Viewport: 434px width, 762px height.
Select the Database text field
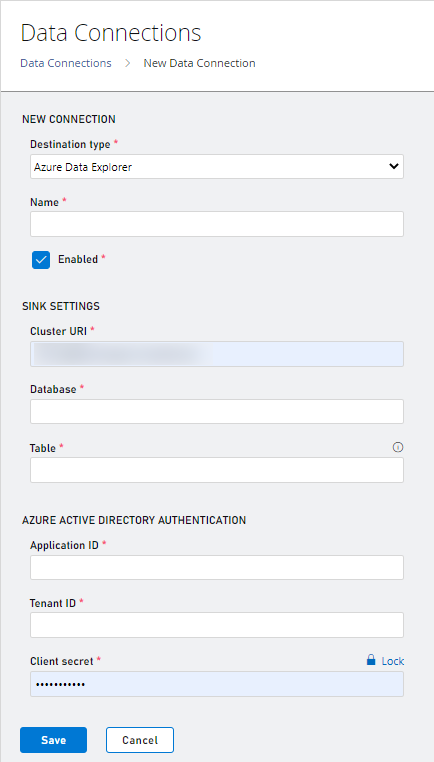(x=217, y=412)
